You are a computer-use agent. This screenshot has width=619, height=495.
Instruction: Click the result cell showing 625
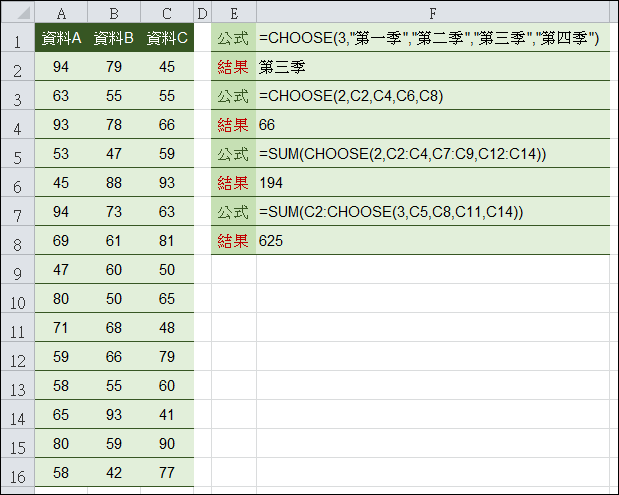433,240
